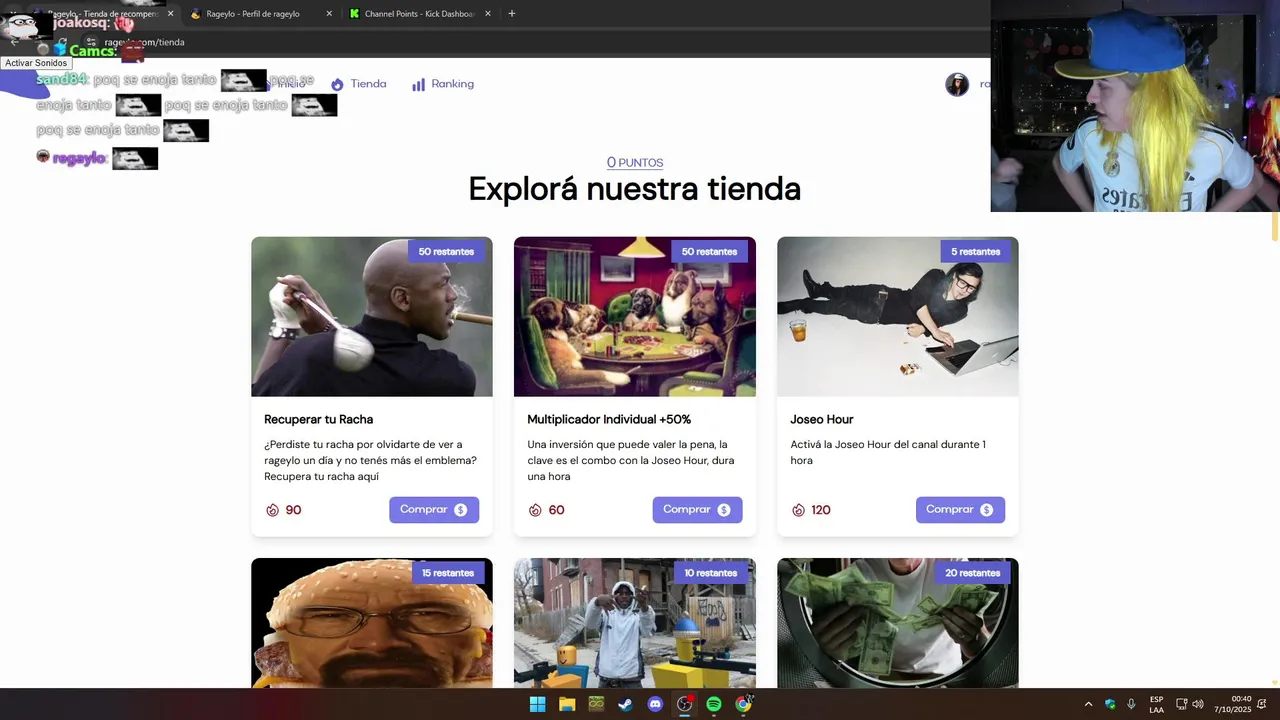
Task: Click the Joseo Hour laptop image
Action: (x=898, y=317)
